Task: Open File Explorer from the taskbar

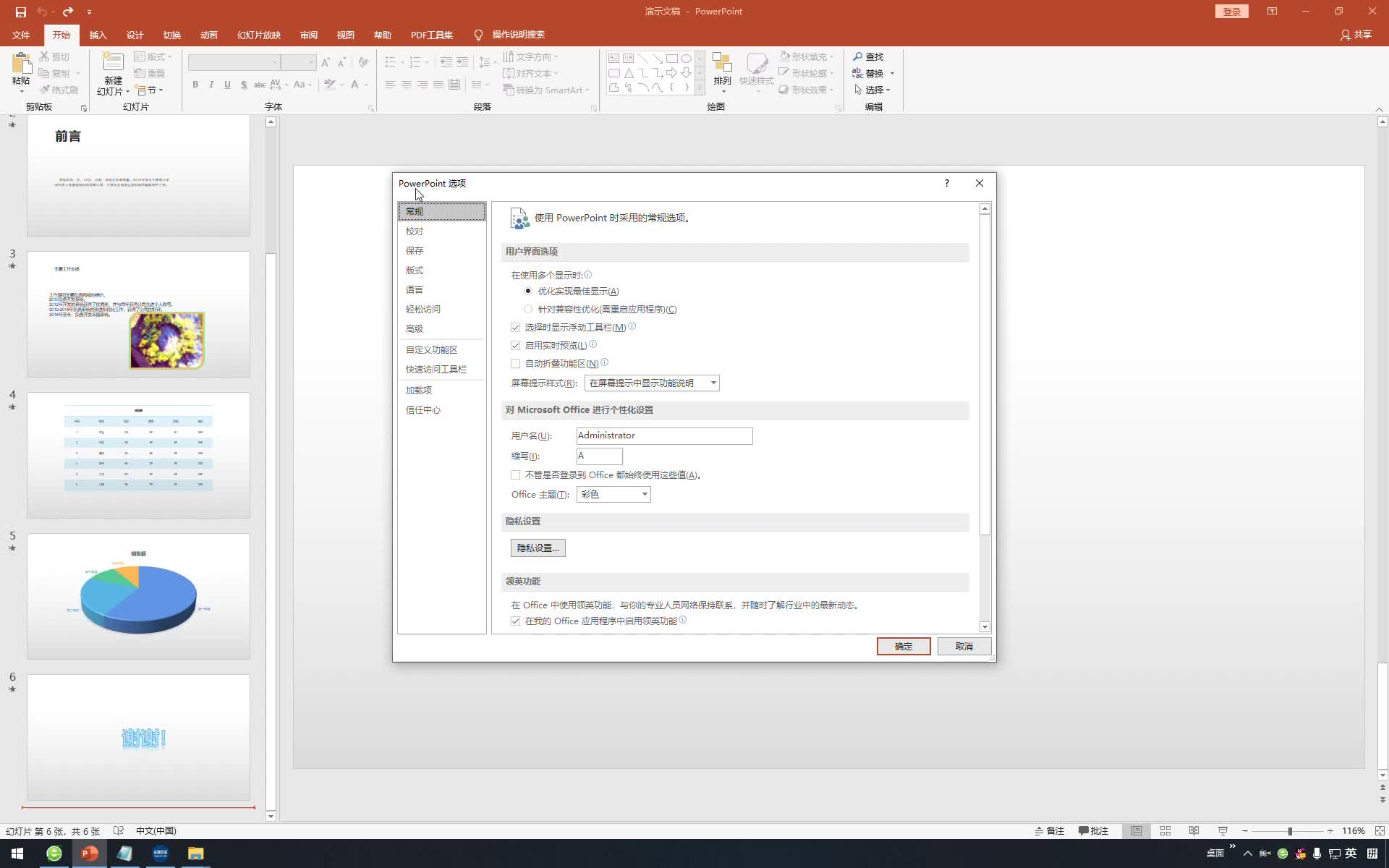Action: (195, 854)
